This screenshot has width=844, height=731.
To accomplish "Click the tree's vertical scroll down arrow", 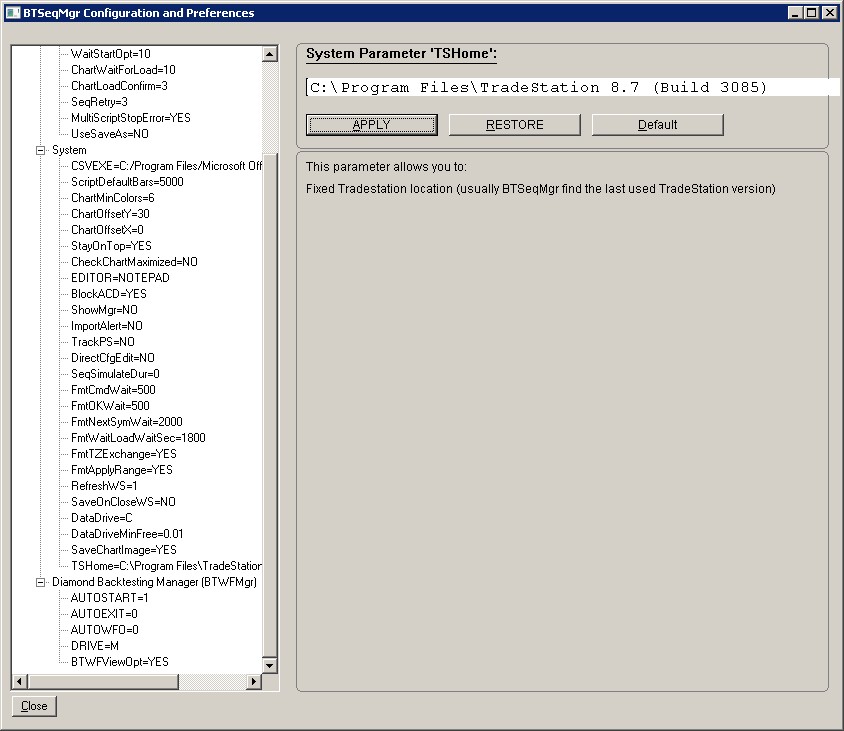I will click(x=270, y=665).
